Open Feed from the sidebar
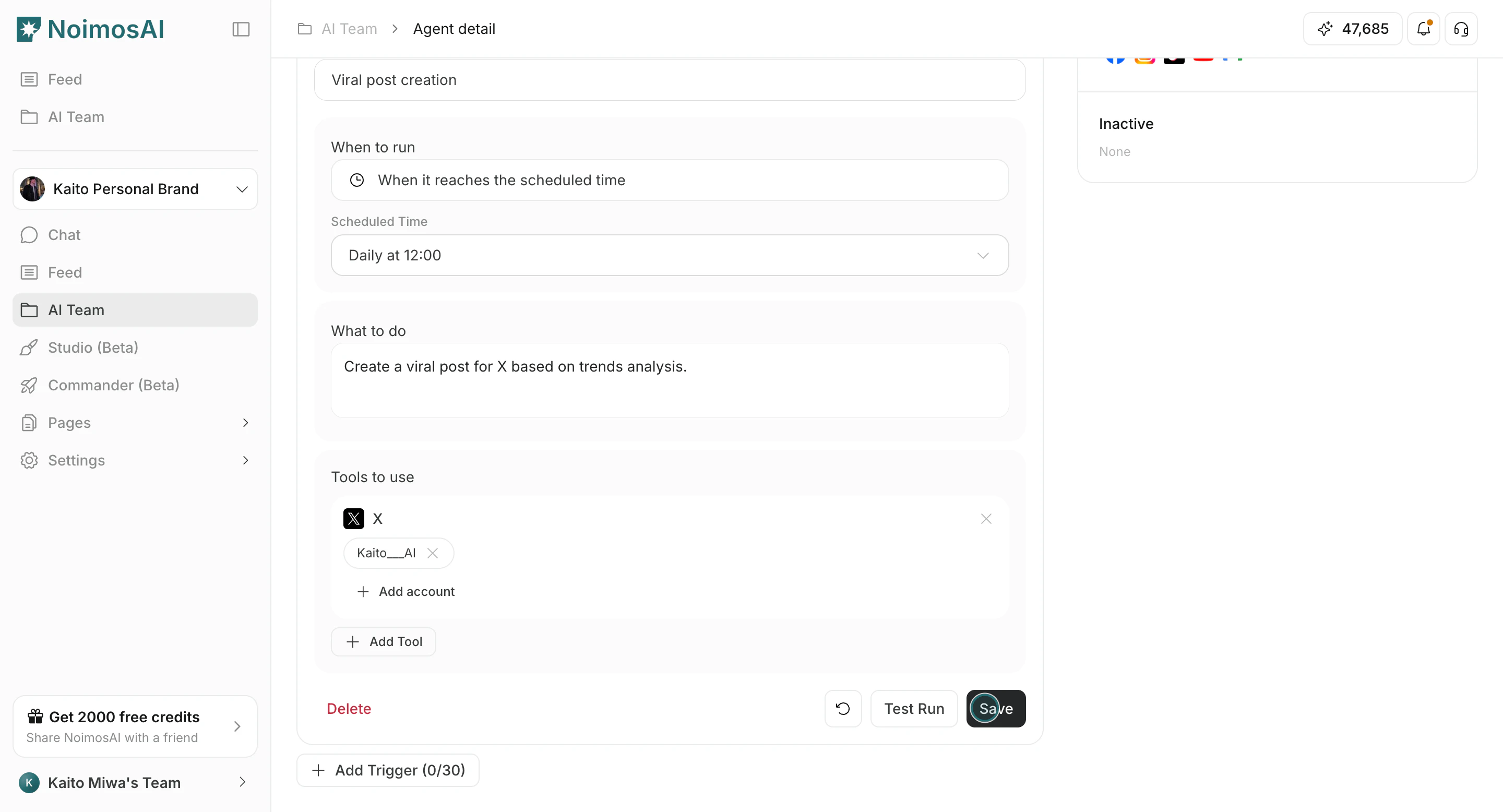 click(65, 272)
